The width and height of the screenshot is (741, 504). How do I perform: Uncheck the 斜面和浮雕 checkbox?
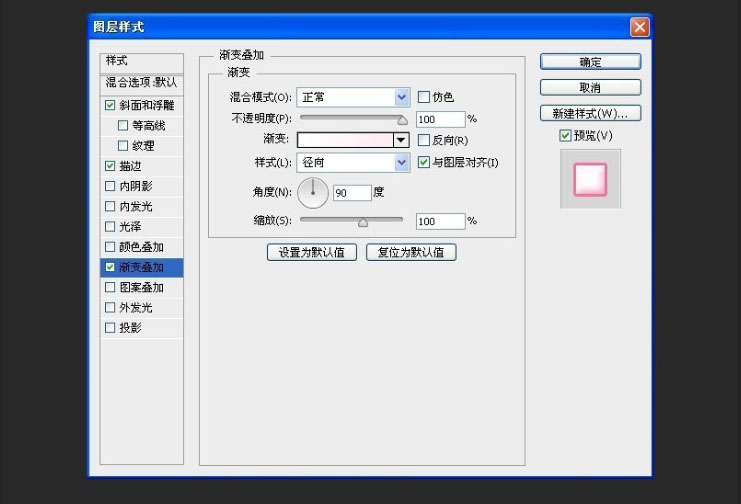[x=110, y=105]
